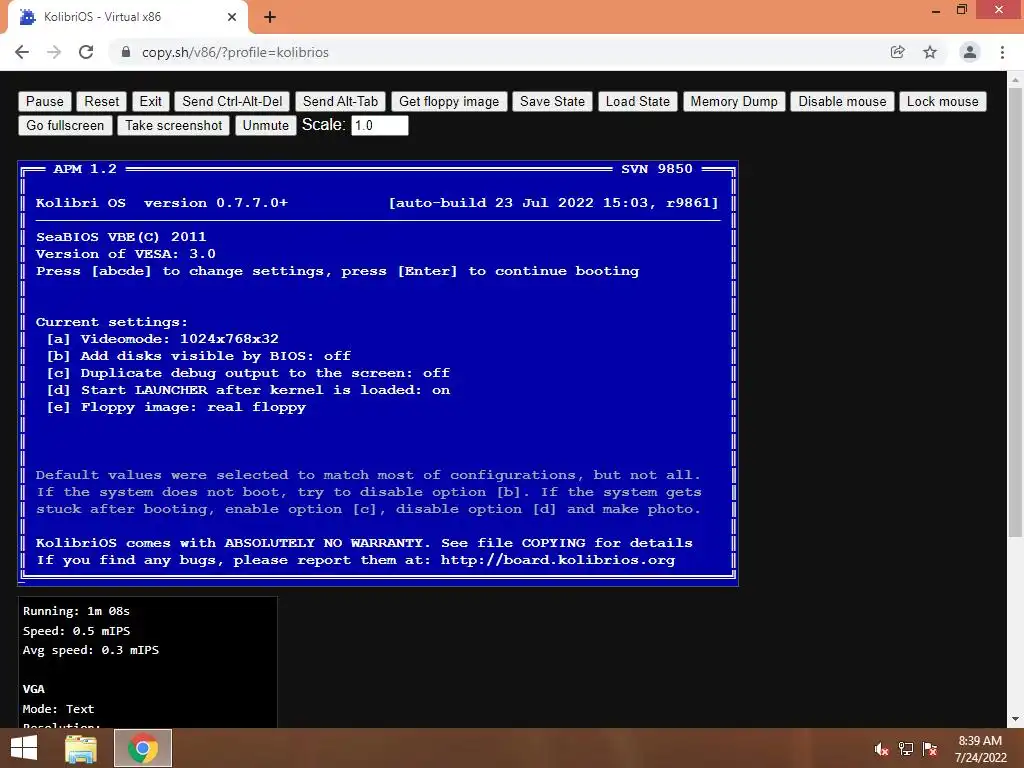
Task: Click scrollbar down arrow
Action: point(1015,720)
